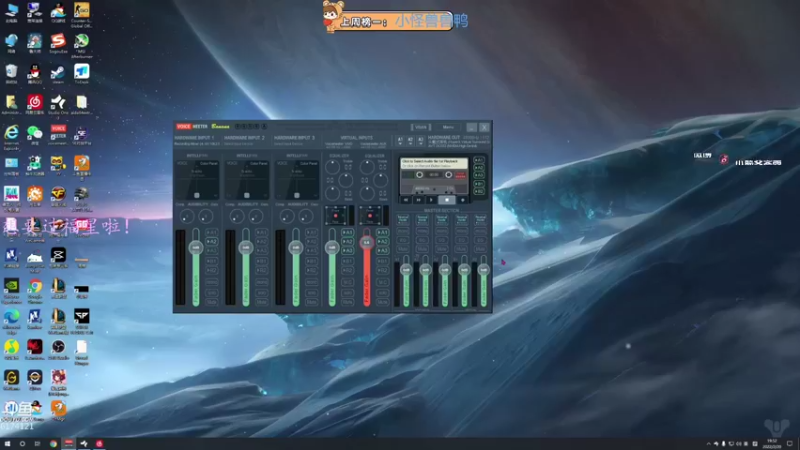Screen dimensions: 800x450
Task: Click the Hardware Input 1 Intellipan panel
Action: (197, 179)
